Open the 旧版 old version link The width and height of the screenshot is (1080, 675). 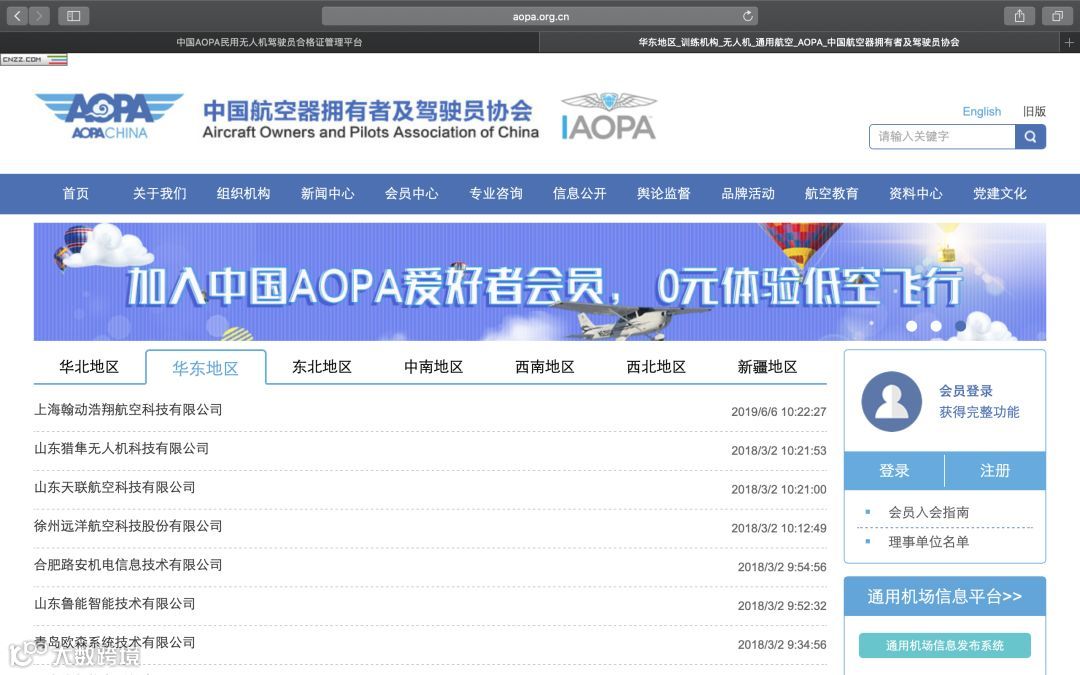(x=1034, y=112)
